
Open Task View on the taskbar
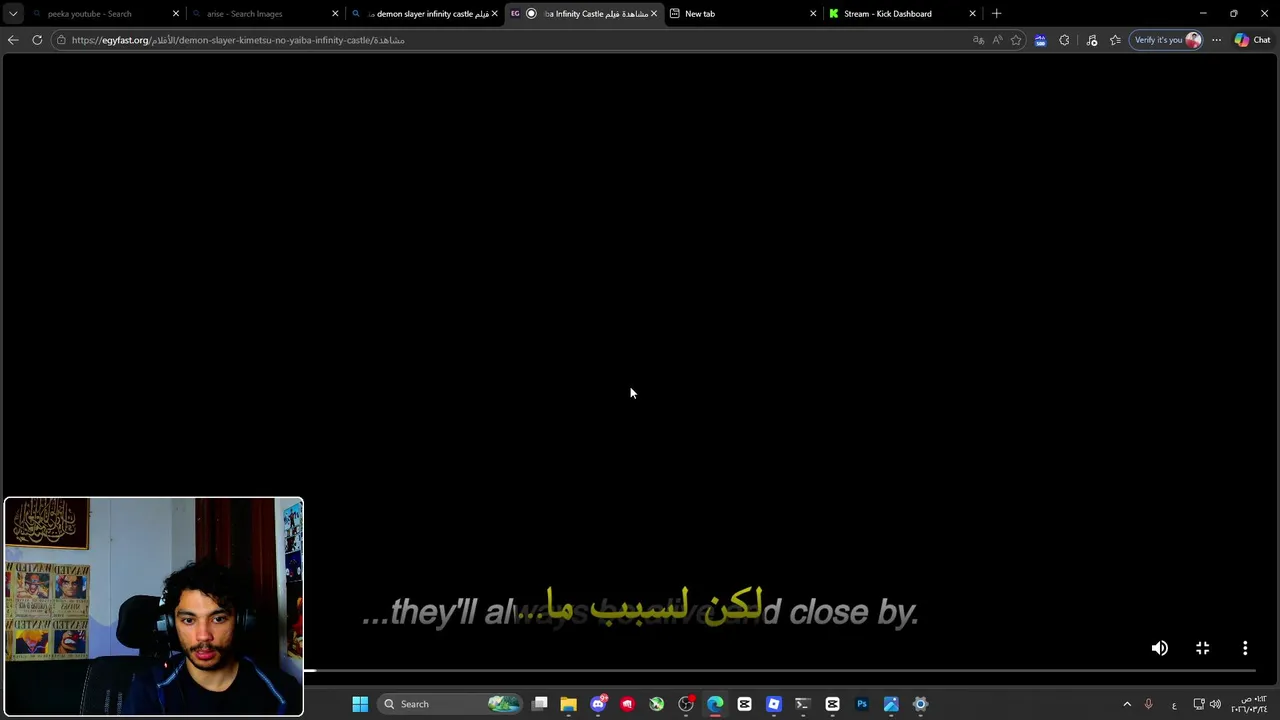540,704
